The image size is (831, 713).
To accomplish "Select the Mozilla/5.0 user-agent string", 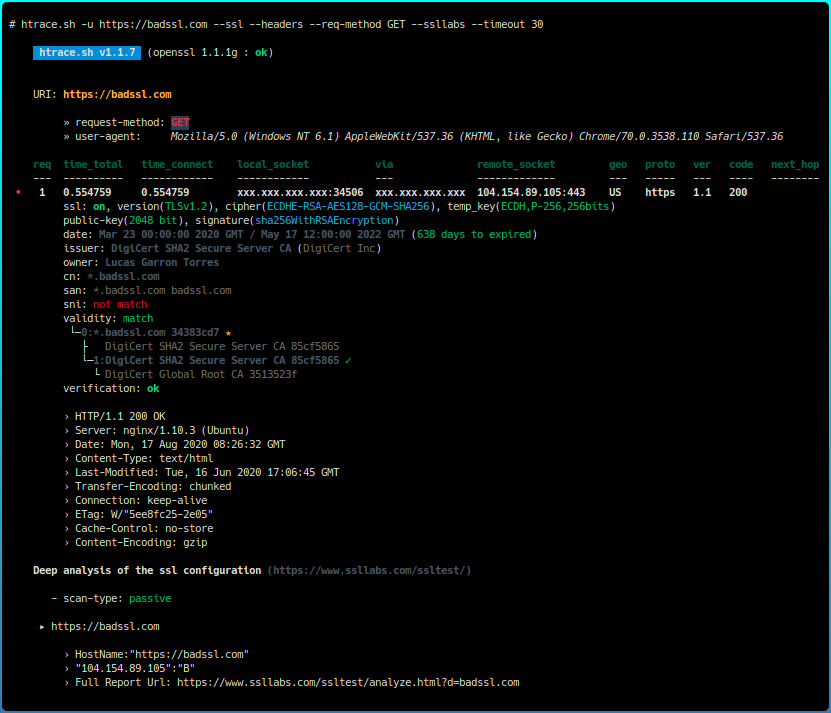I will point(476,136).
